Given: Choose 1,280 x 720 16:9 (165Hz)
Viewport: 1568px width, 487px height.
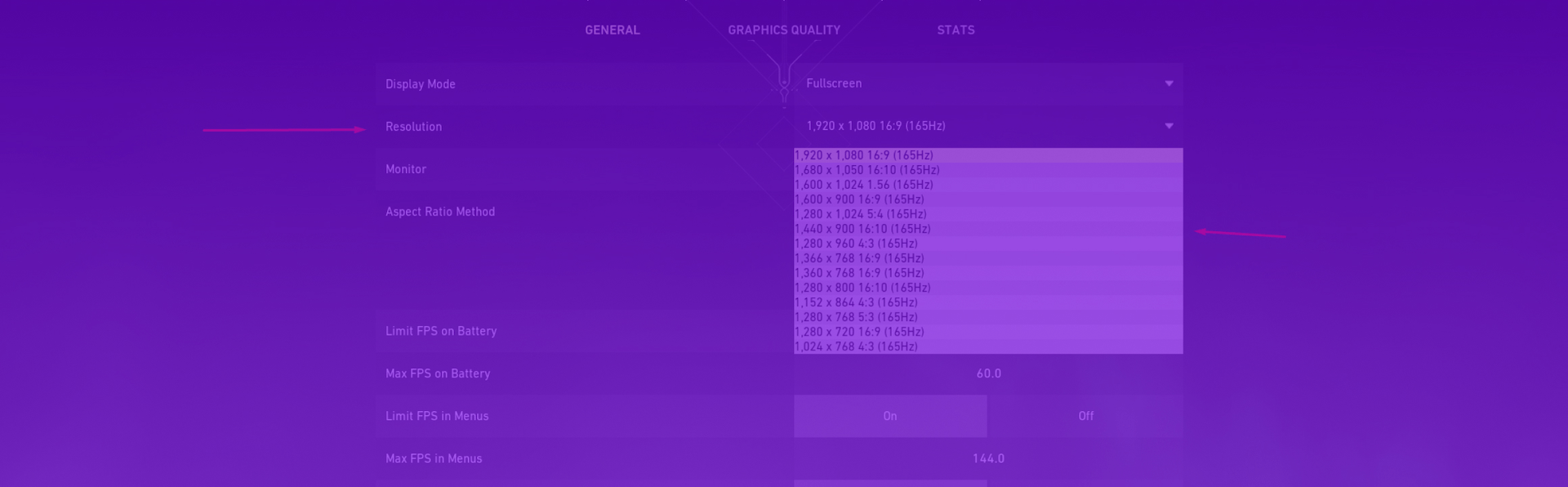Looking at the screenshot, I should [x=988, y=332].
